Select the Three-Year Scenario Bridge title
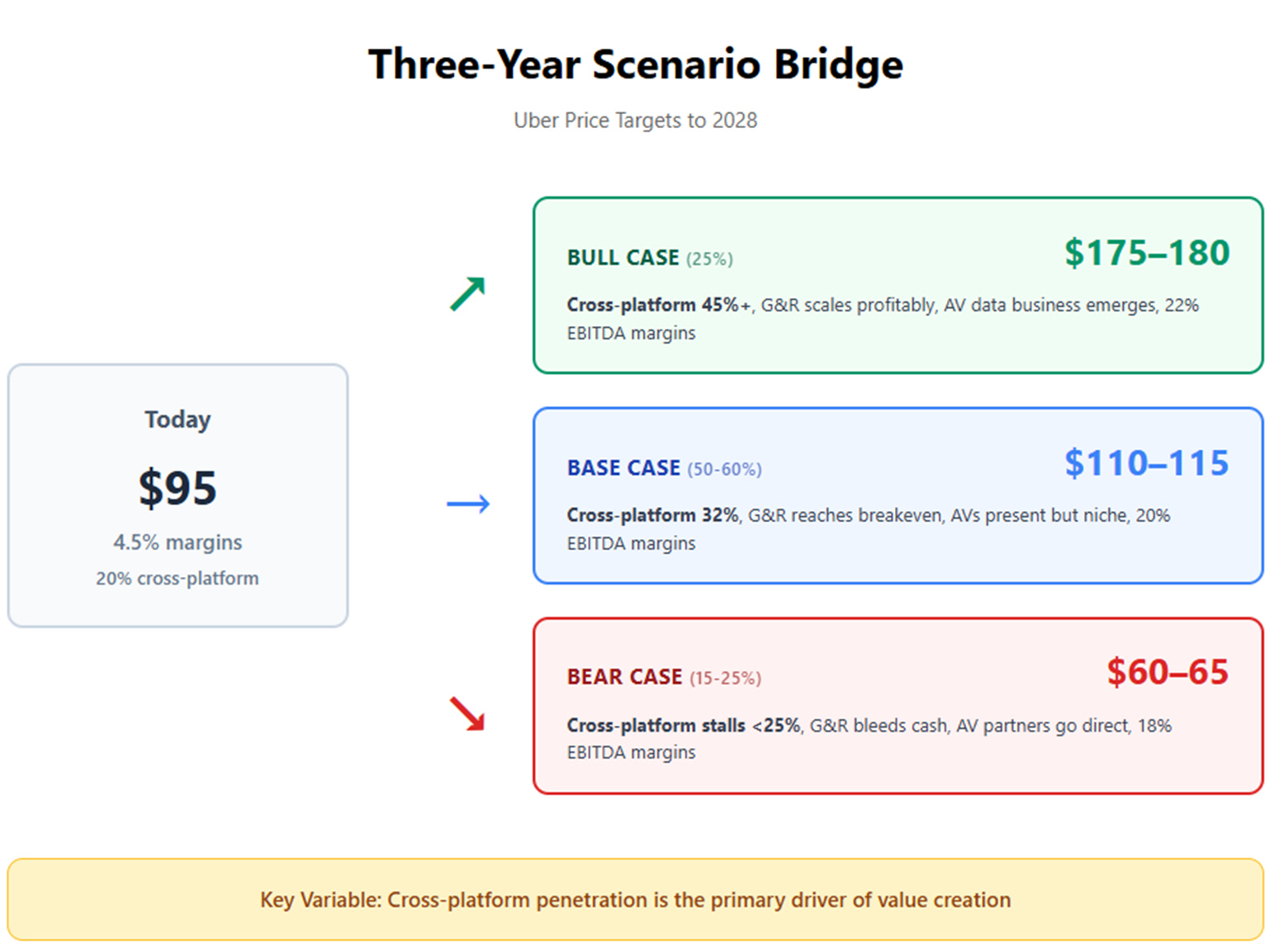The width and height of the screenshot is (1288, 952). (636, 64)
